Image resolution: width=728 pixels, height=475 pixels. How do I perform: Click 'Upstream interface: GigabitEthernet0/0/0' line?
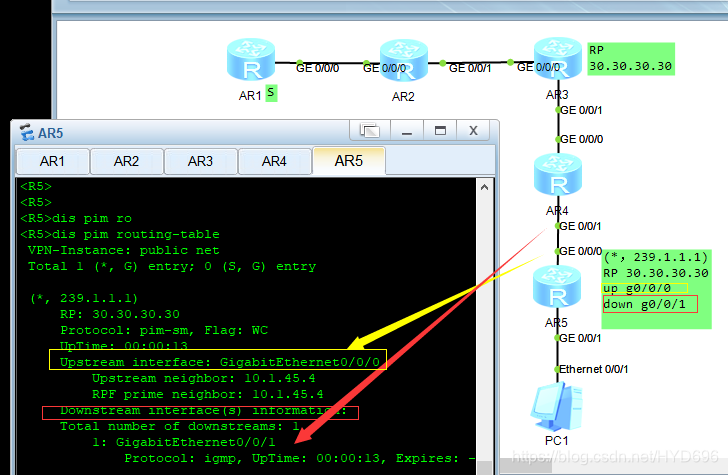(x=220, y=362)
